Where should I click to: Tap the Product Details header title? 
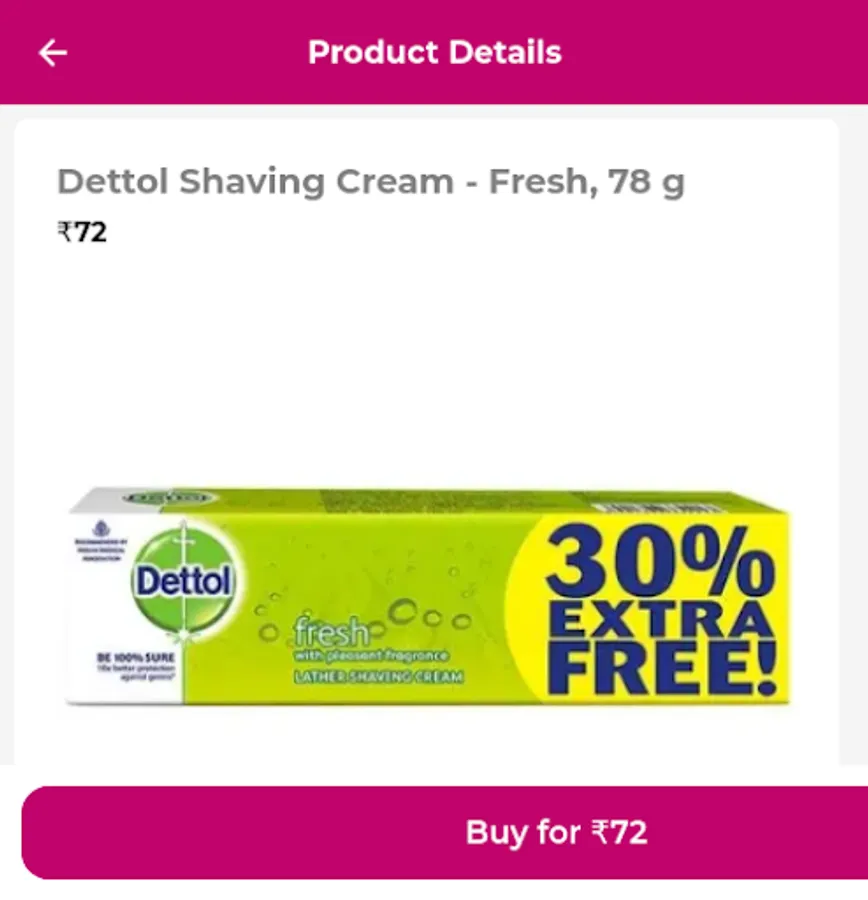pos(435,52)
